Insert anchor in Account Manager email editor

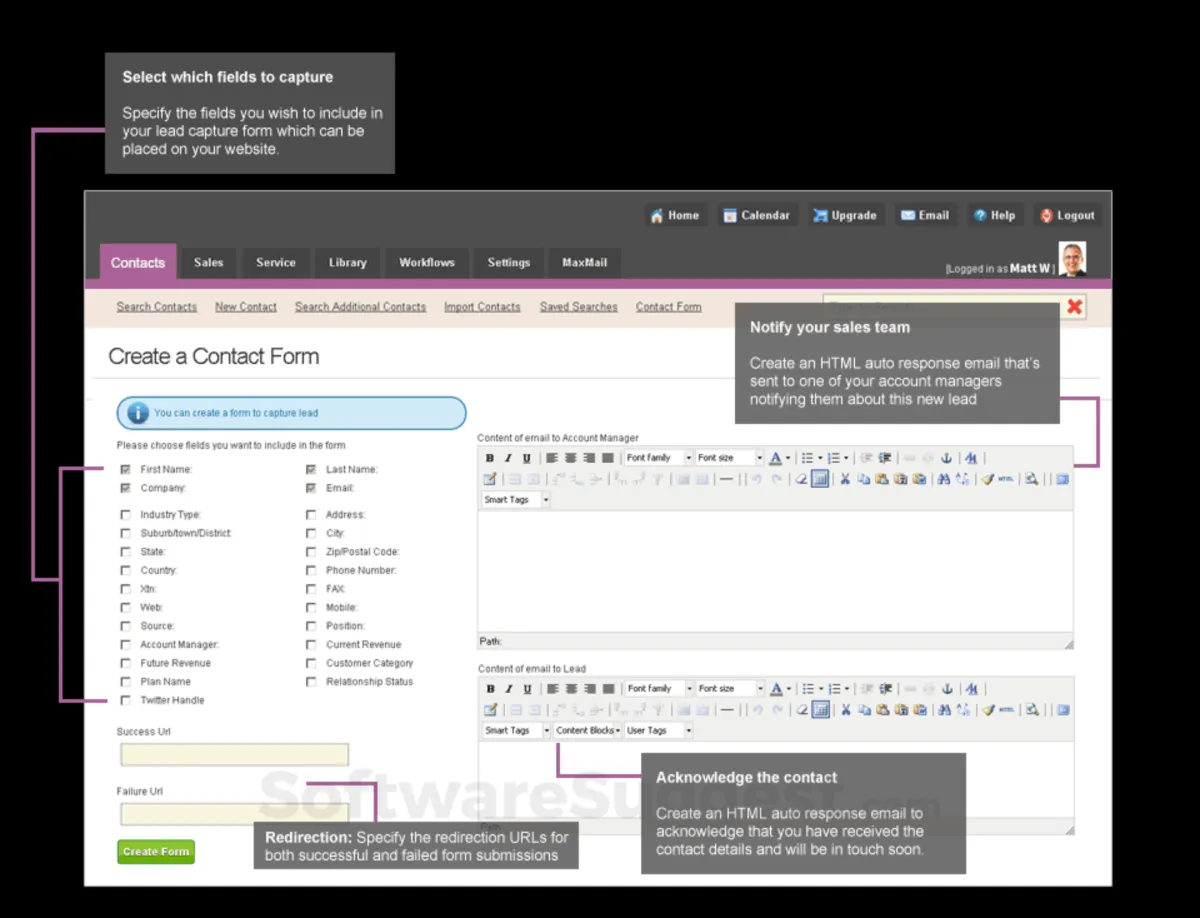coord(947,458)
